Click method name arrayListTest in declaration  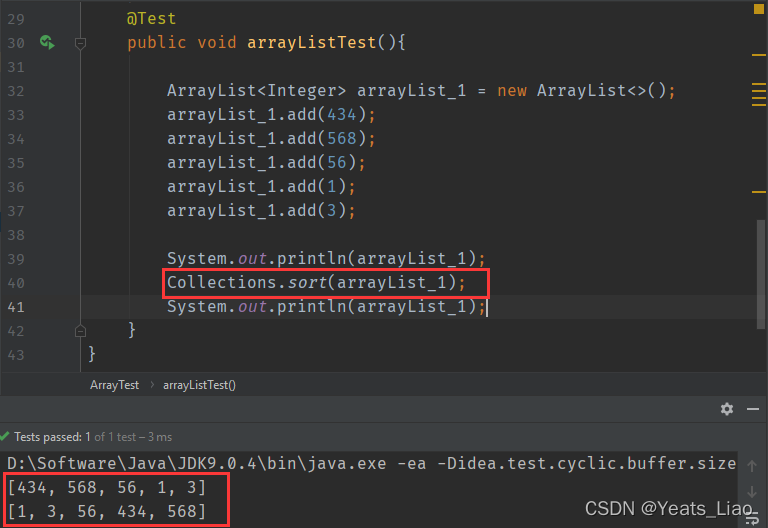312,43
